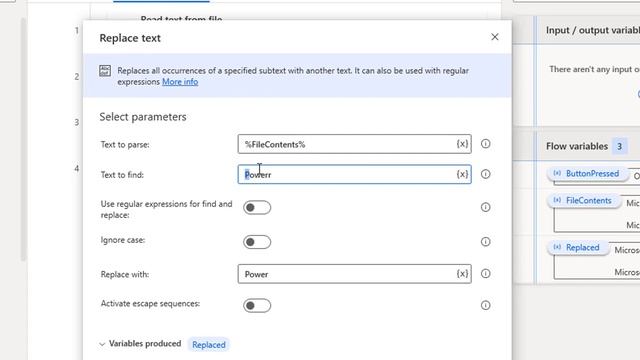Insert variable in Text to parse field
This screenshot has width=640, height=360.
click(x=462, y=144)
